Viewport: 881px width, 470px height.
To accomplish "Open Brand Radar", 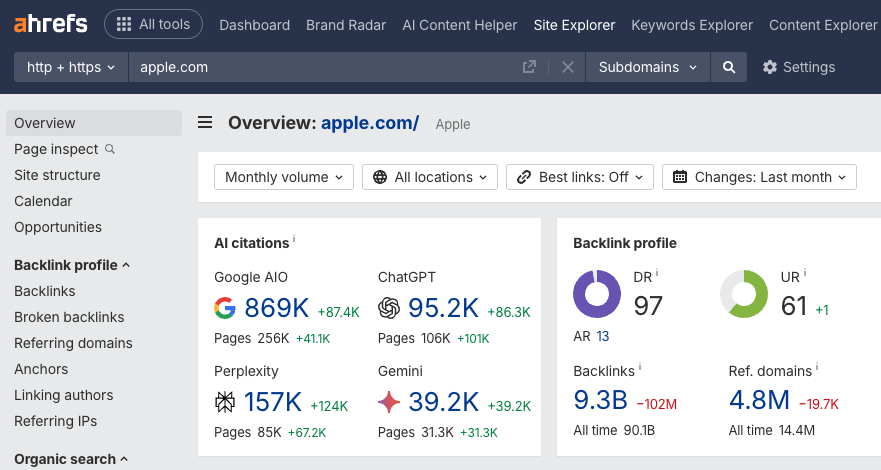I will click(346, 25).
